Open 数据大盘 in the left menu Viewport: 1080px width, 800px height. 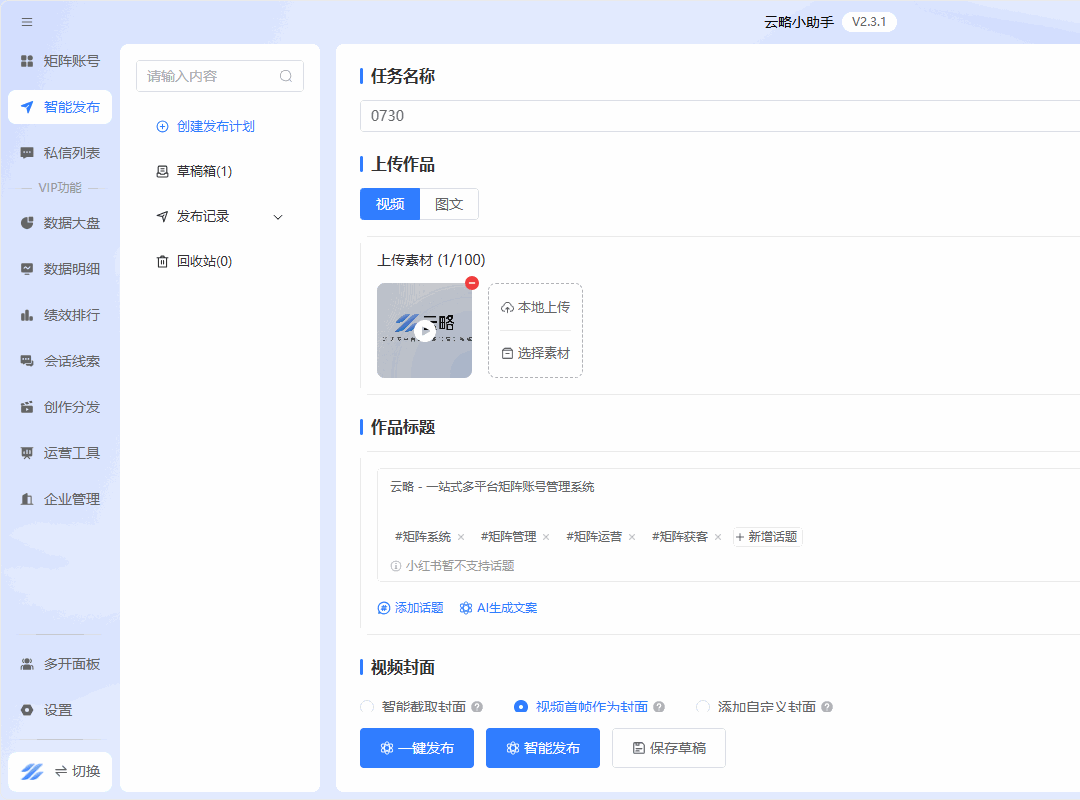[x=60, y=223]
